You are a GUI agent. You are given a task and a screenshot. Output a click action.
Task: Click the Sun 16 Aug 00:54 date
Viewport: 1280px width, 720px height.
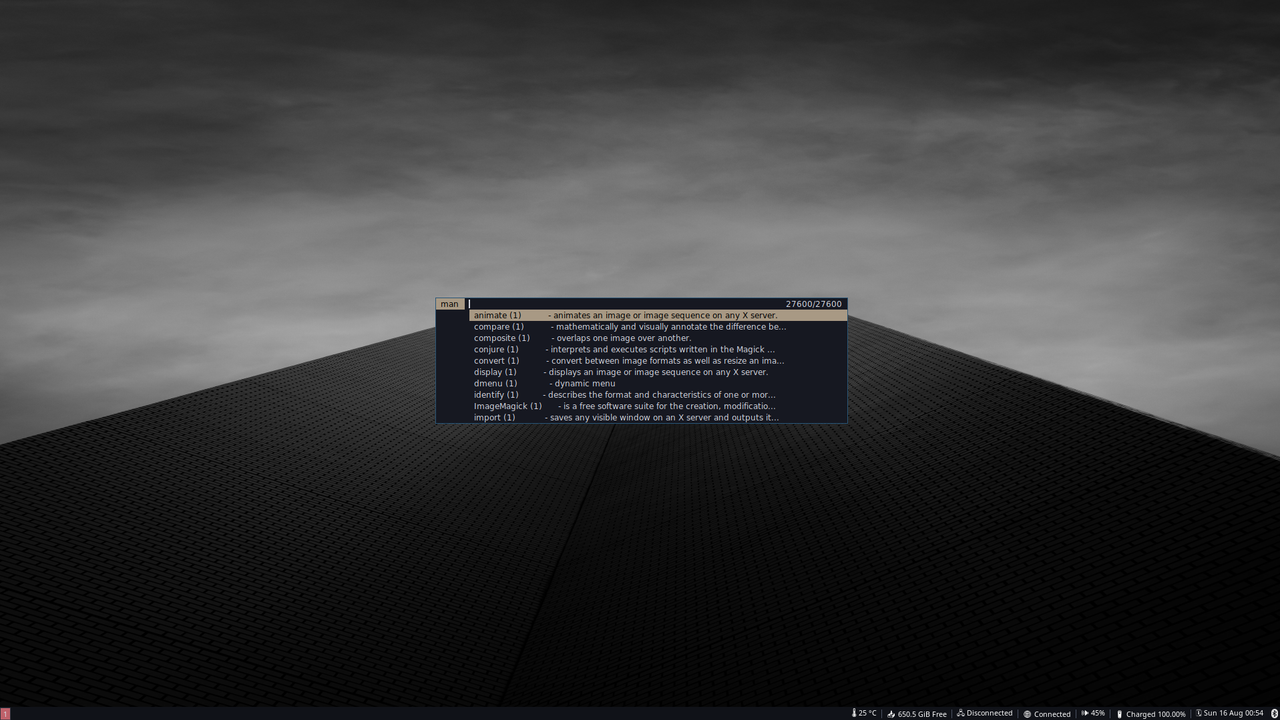(x=1234, y=713)
